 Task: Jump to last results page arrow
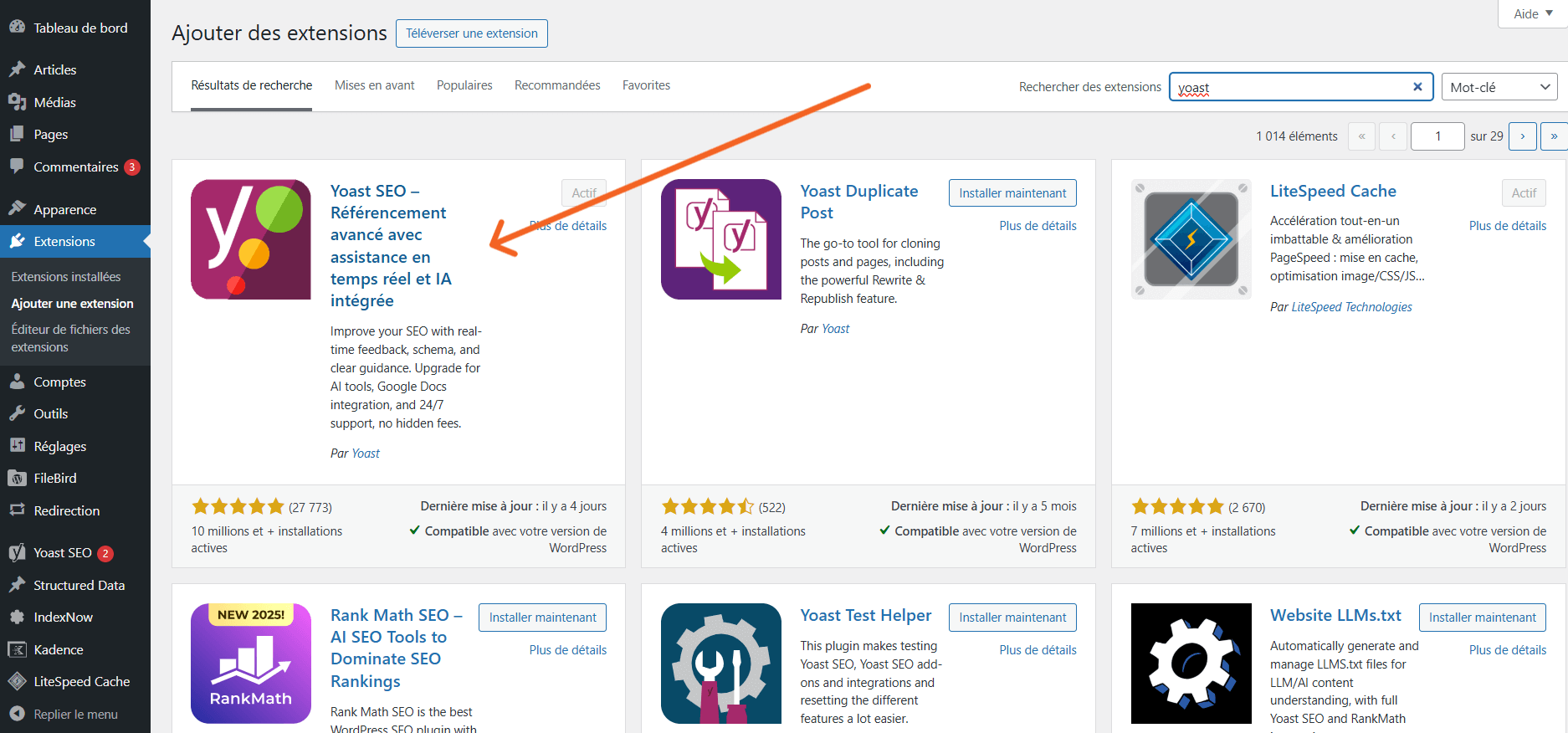coord(1554,136)
